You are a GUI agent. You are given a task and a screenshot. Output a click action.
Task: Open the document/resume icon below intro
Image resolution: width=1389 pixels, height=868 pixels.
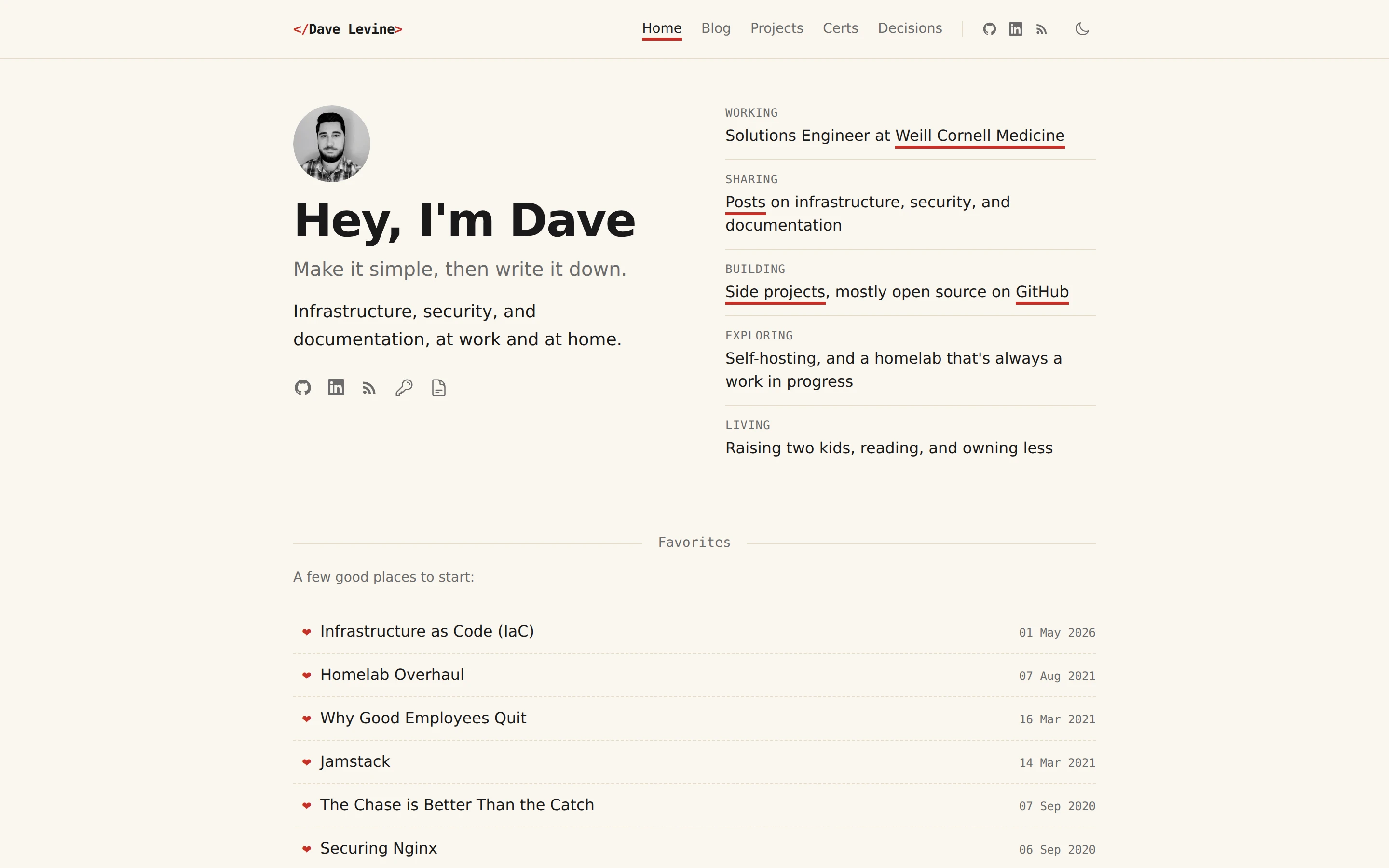click(438, 388)
